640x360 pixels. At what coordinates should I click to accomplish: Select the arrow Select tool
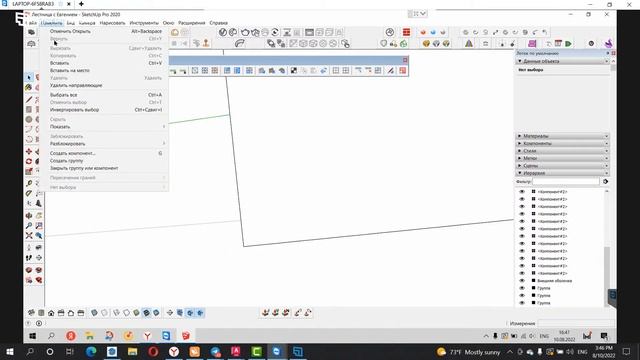point(29,77)
